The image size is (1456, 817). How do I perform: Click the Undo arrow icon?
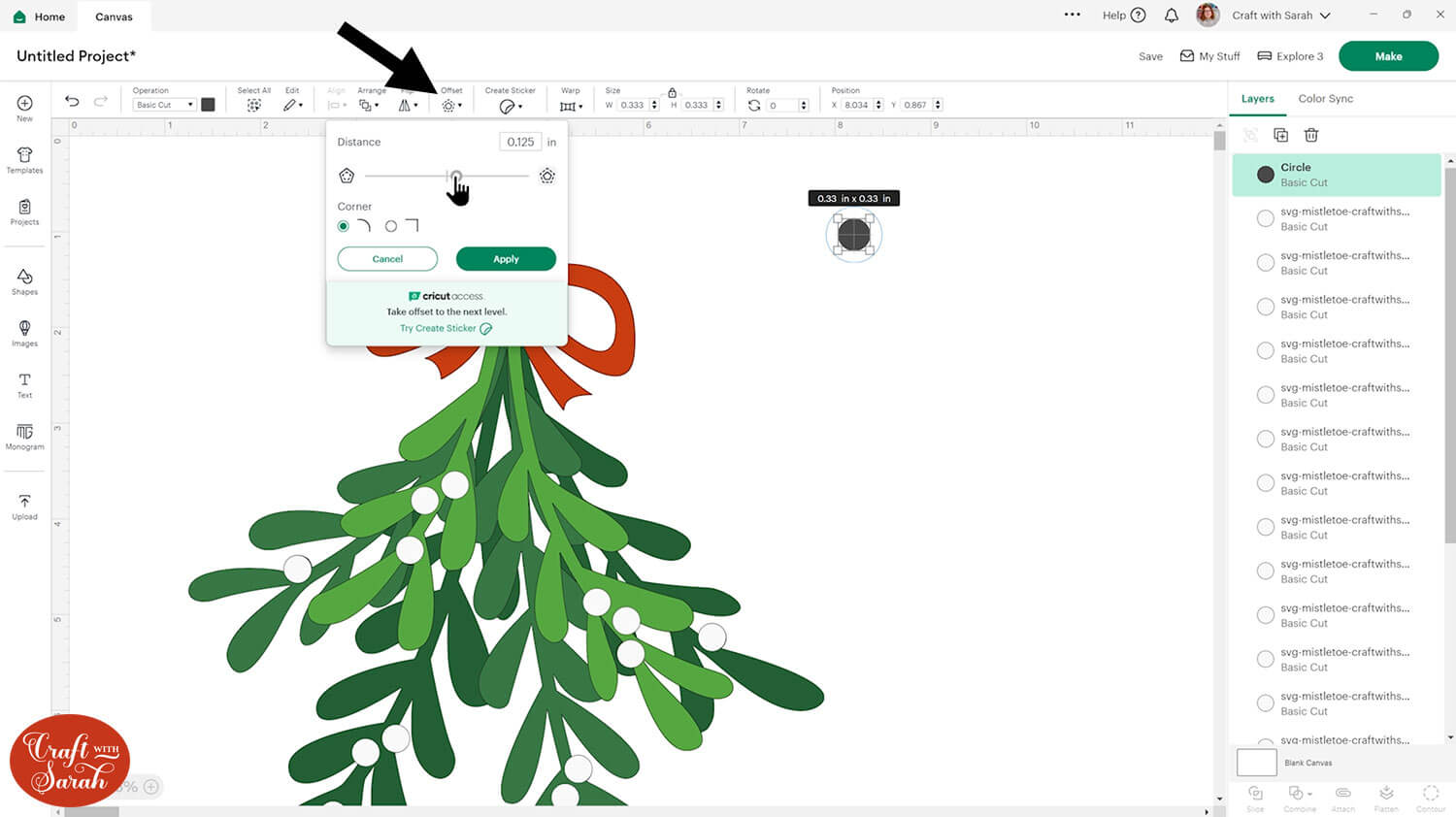72,101
